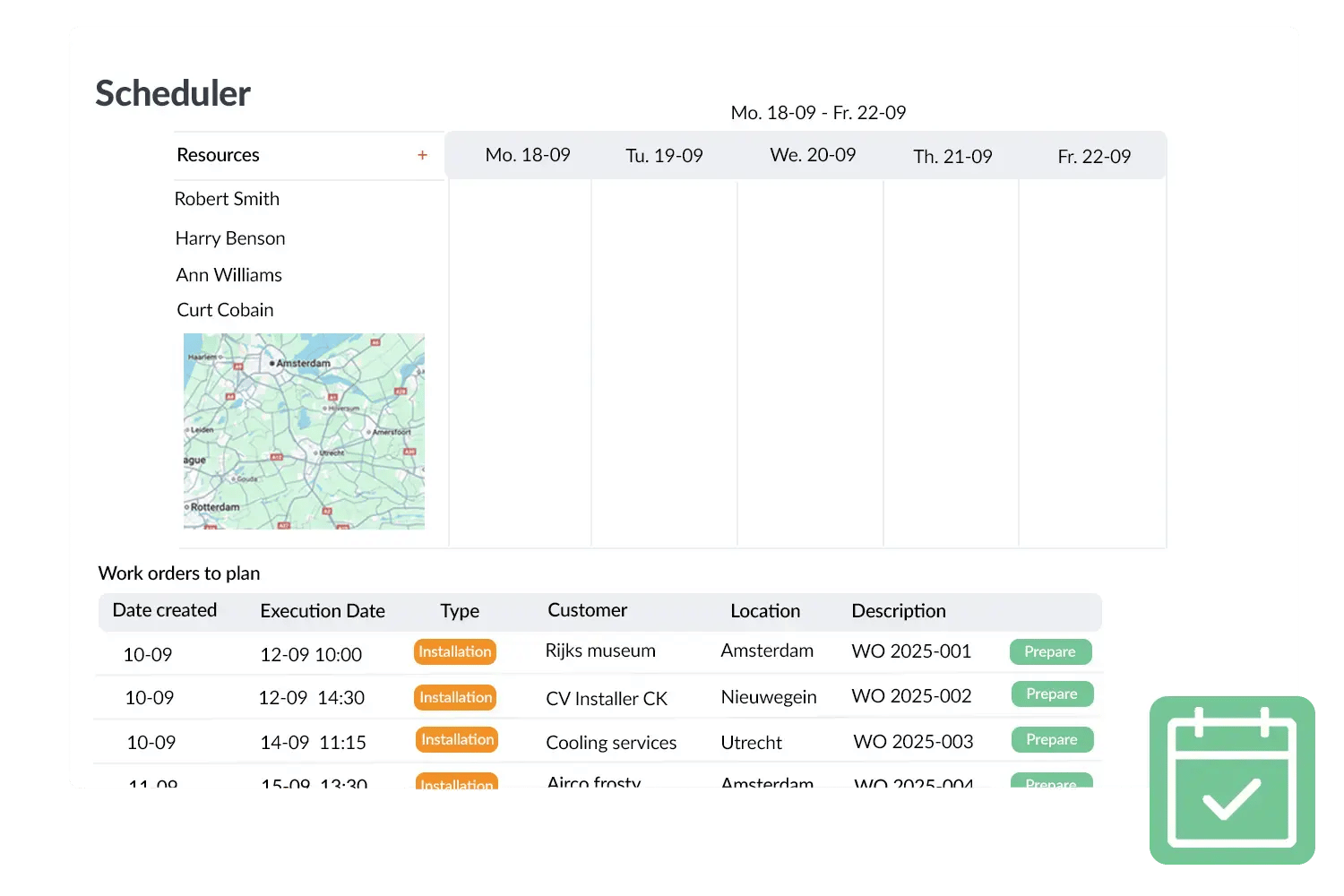
Task: Sort by Execution Date column header
Action: point(323,611)
